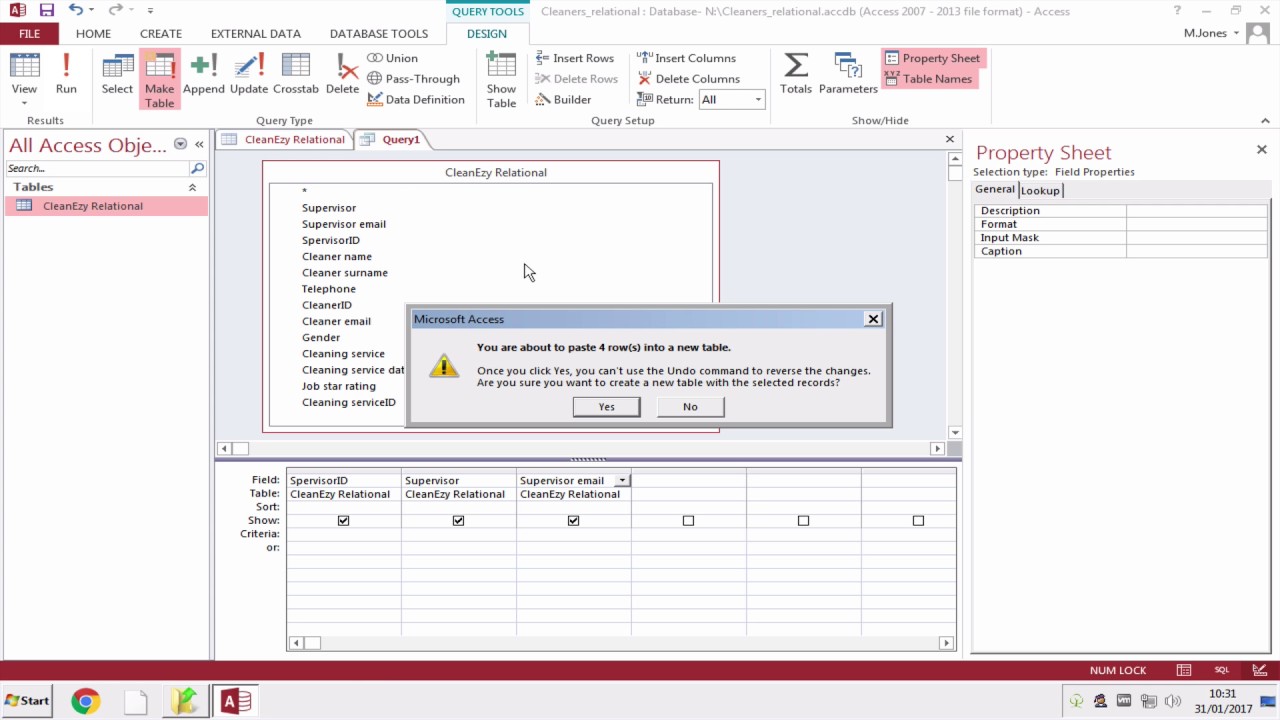Open the Windows Start button

point(27,701)
